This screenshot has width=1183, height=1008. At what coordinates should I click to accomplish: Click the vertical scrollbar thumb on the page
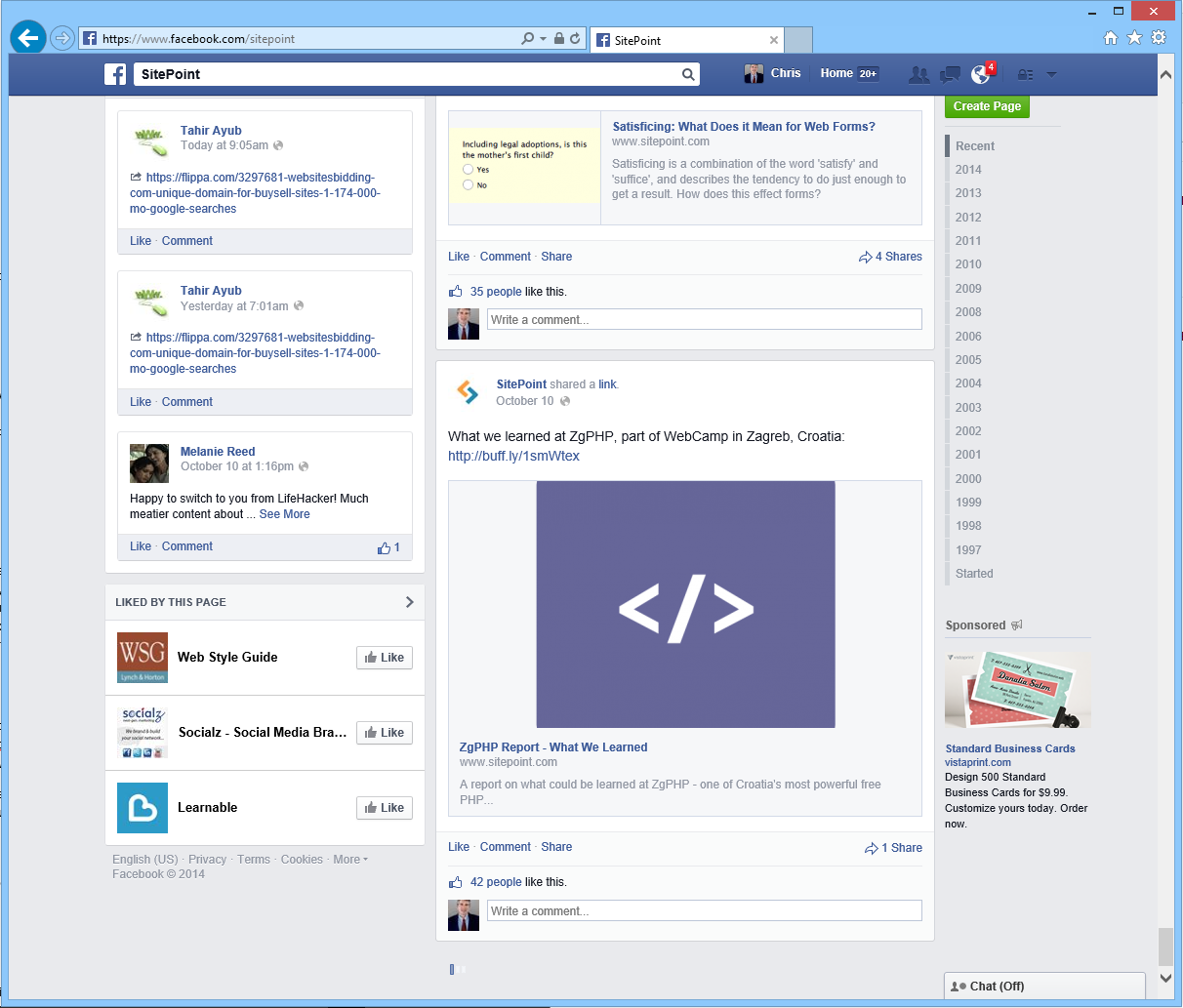pyautogui.click(x=1165, y=945)
